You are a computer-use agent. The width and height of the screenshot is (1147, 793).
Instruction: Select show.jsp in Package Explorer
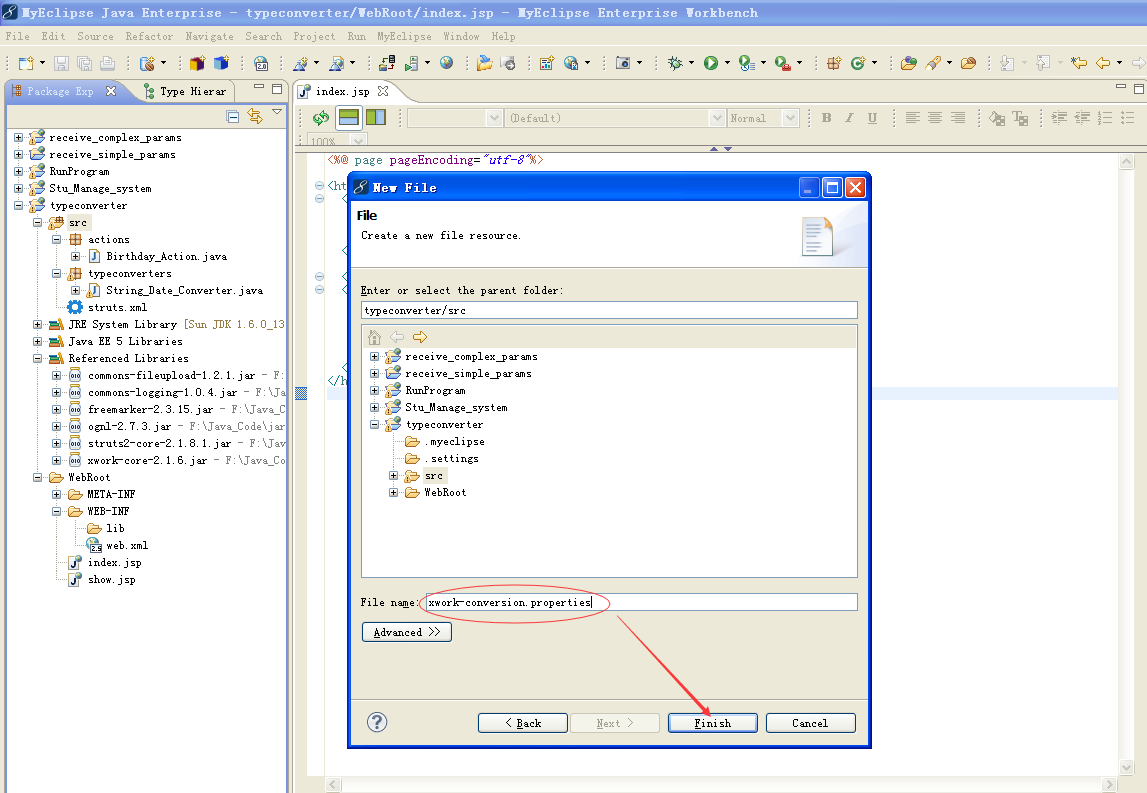click(111, 579)
